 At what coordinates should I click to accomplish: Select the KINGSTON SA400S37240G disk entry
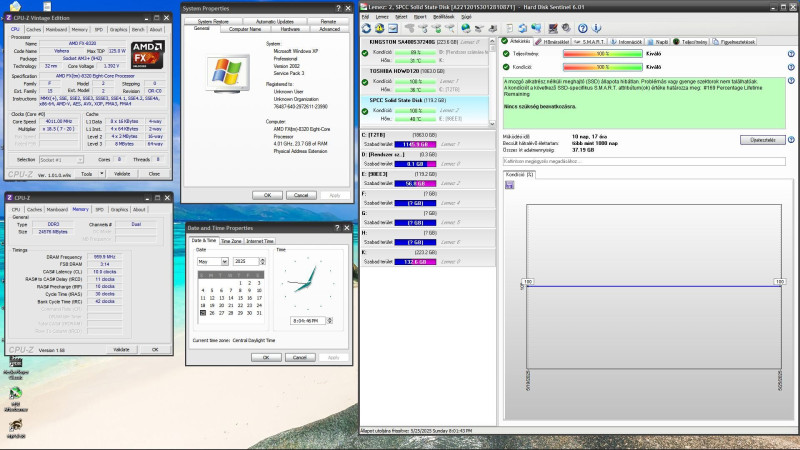pyautogui.click(x=424, y=52)
